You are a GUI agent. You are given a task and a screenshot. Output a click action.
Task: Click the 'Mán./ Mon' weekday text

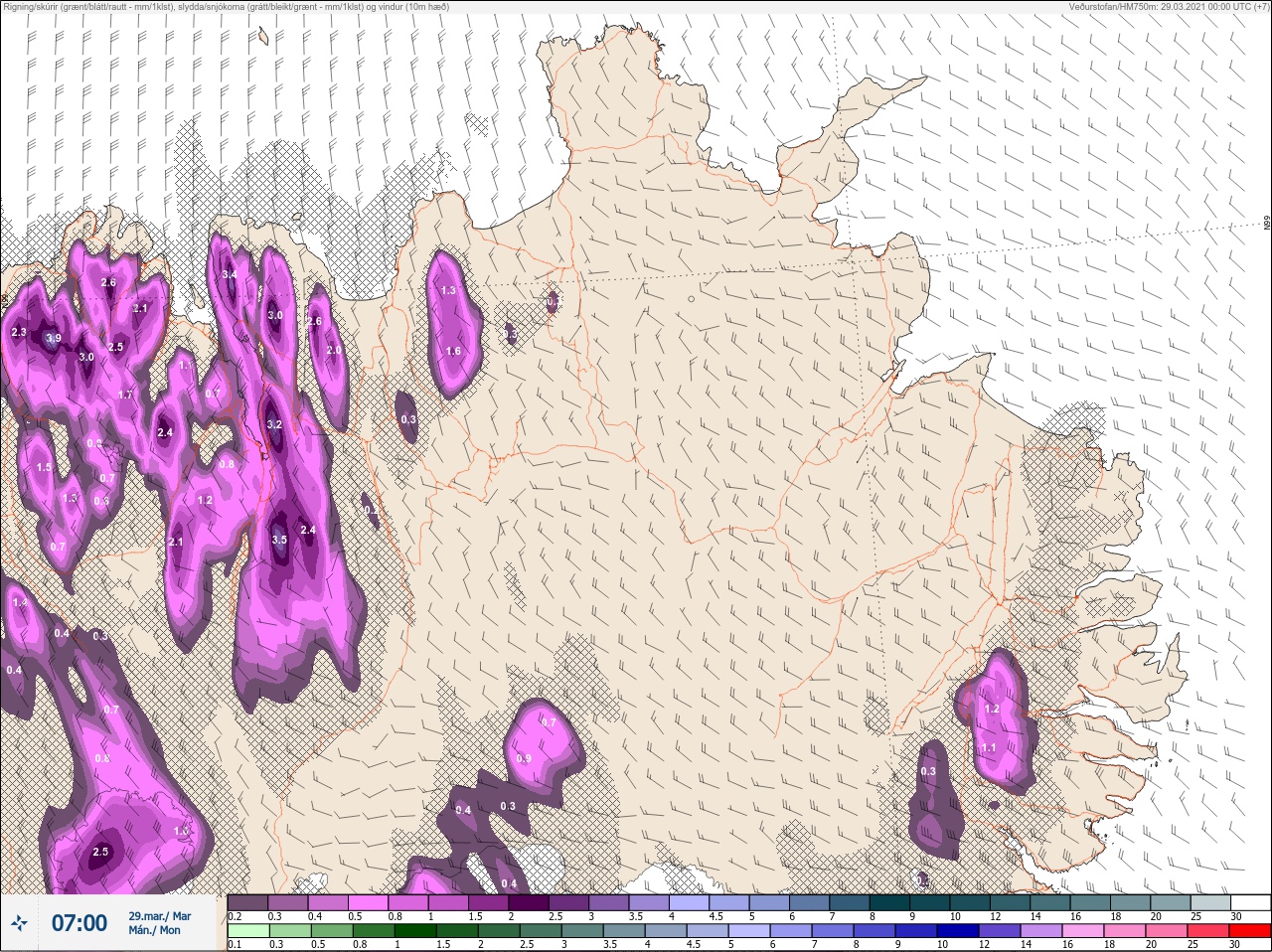click(x=154, y=930)
